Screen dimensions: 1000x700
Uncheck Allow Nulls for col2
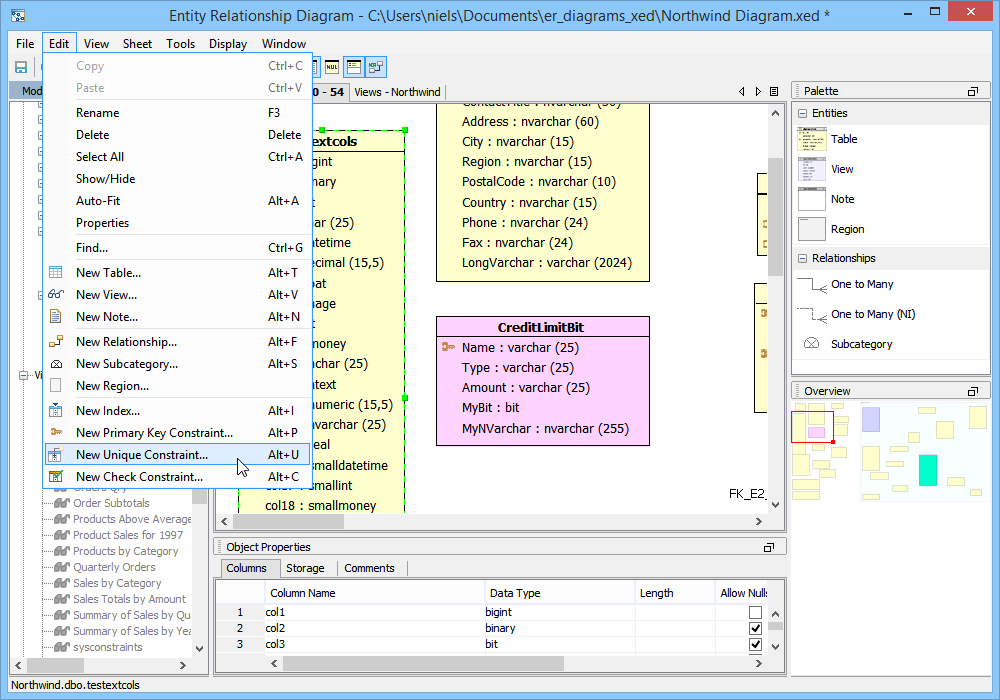755,628
